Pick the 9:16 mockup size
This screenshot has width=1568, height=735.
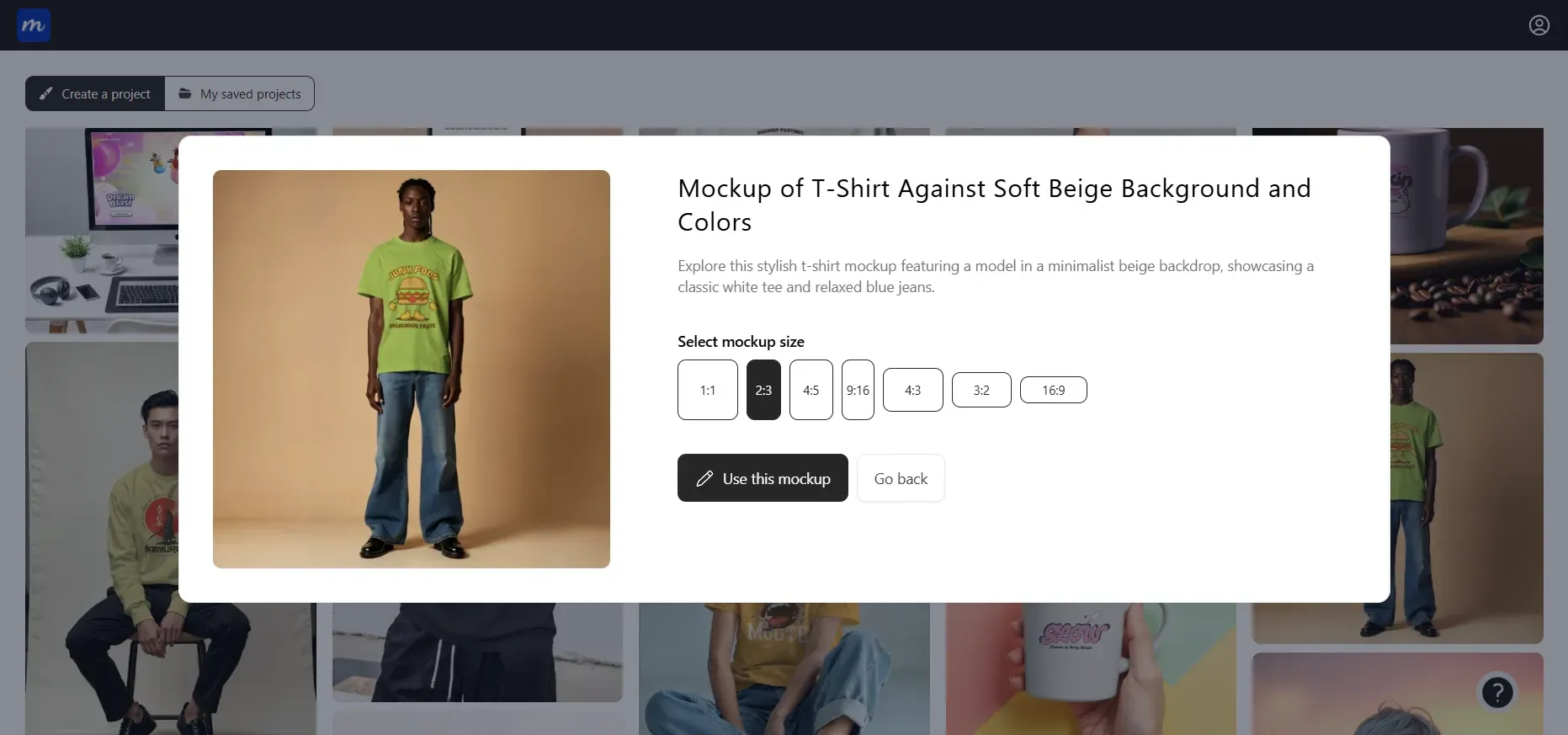tap(858, 390)
